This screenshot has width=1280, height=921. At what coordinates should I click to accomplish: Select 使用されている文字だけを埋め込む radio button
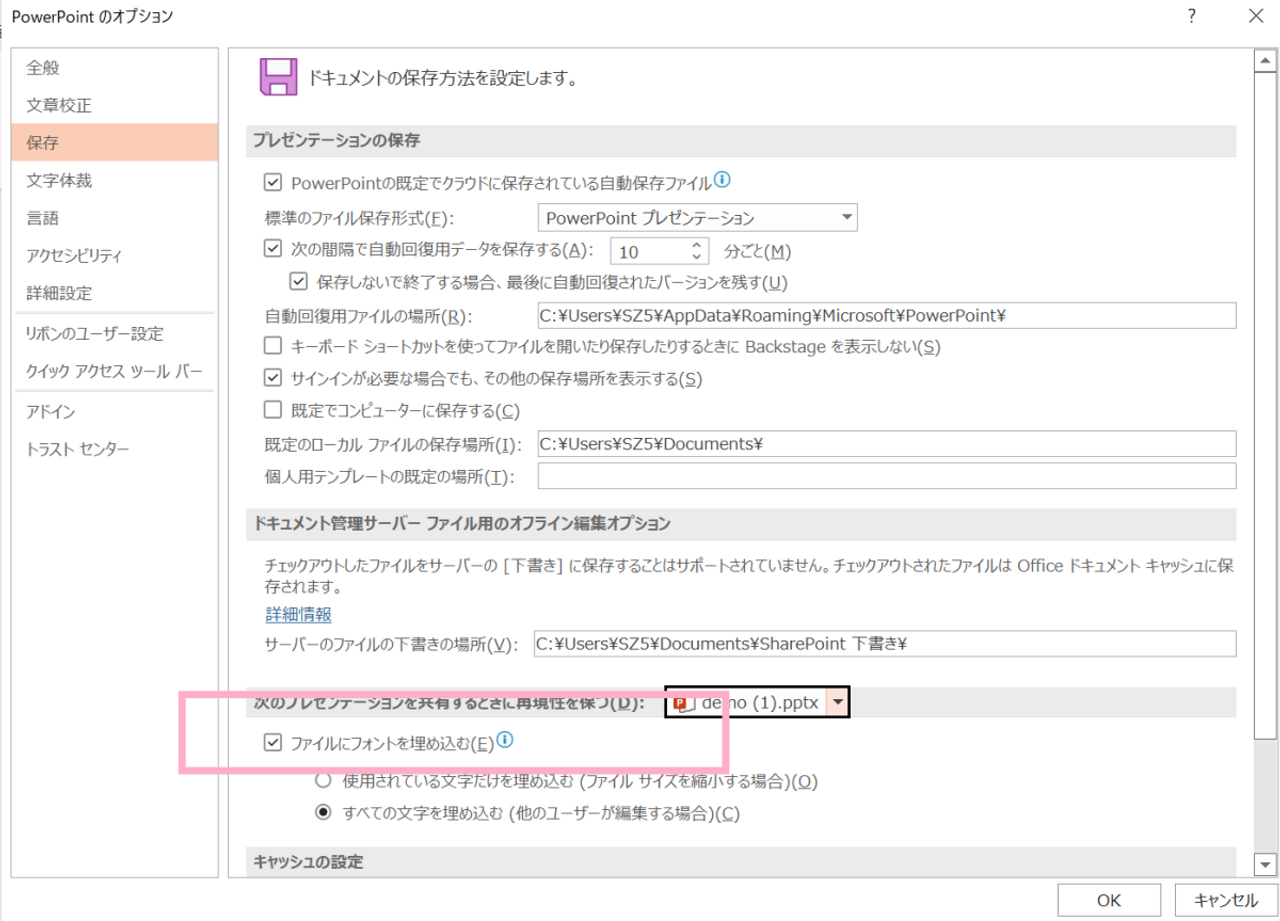[x=323, y=780]
